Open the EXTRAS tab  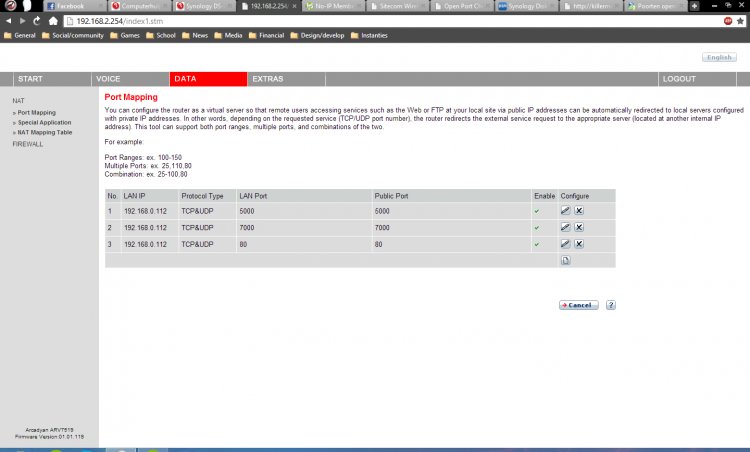point(266,78)
